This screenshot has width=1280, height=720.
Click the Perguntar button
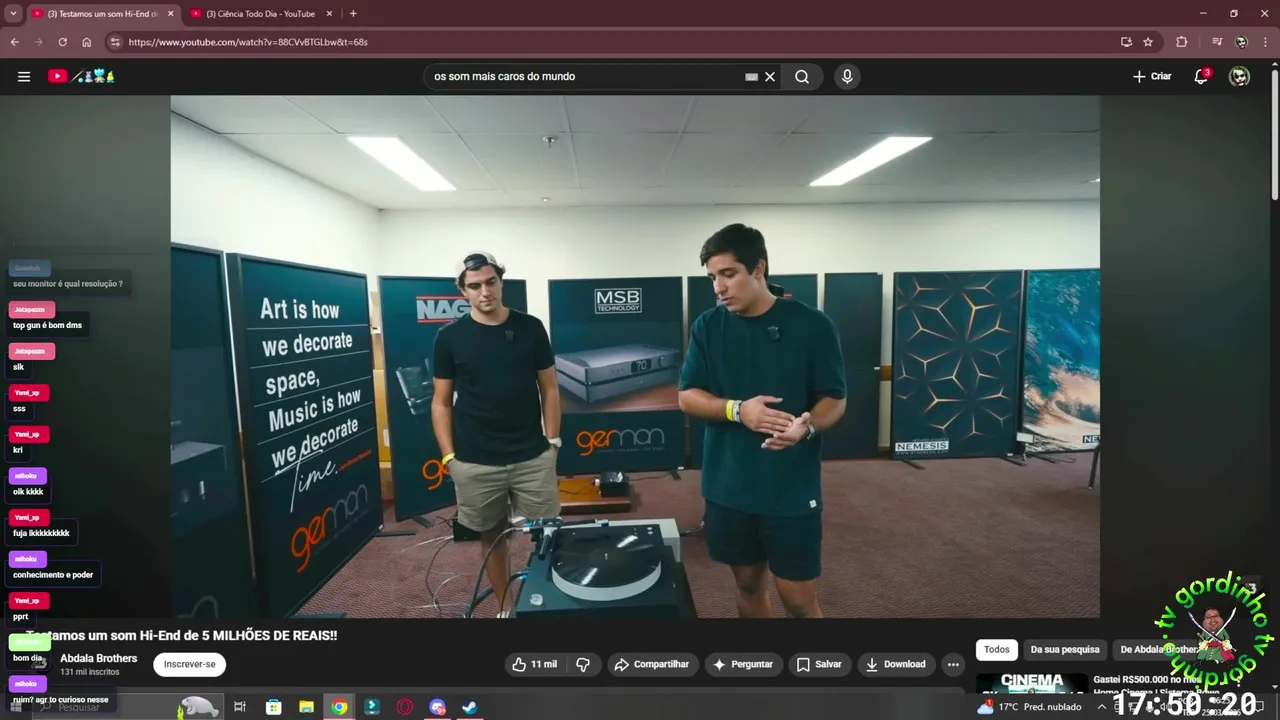tap(742, 664)
